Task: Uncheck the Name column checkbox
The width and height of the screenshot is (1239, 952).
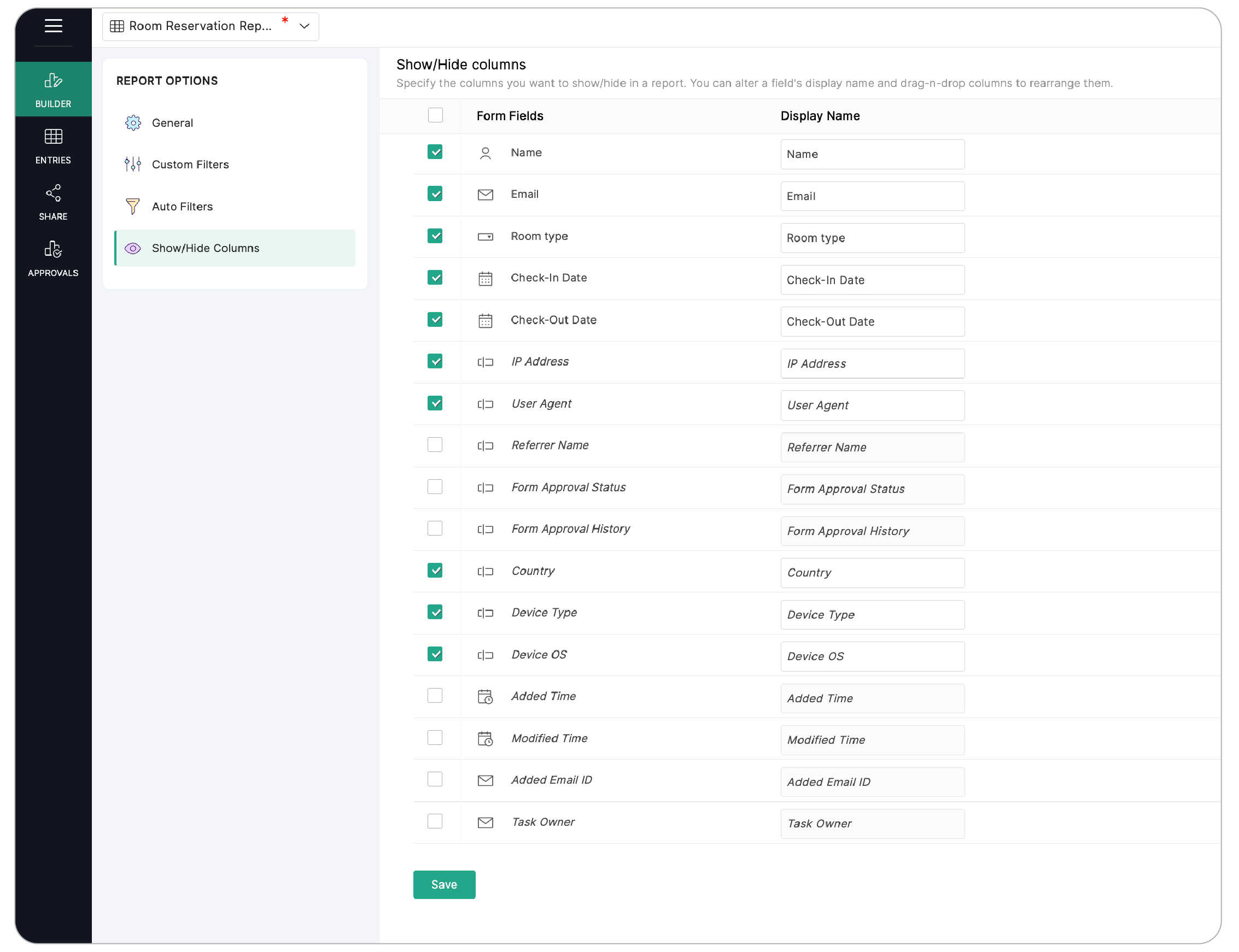Action: click(x=435, y=152)
